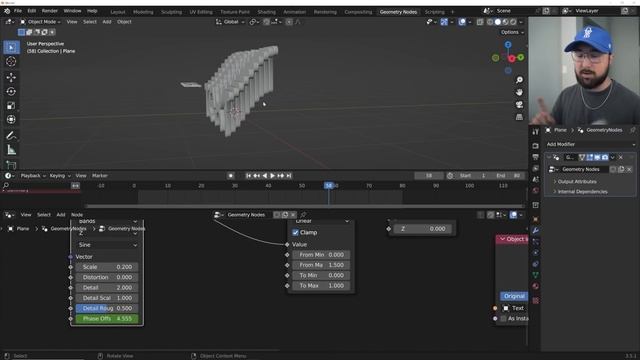Switch to the Shading workspace tab
Screen dimensions: 640x360
click(267, 12)
